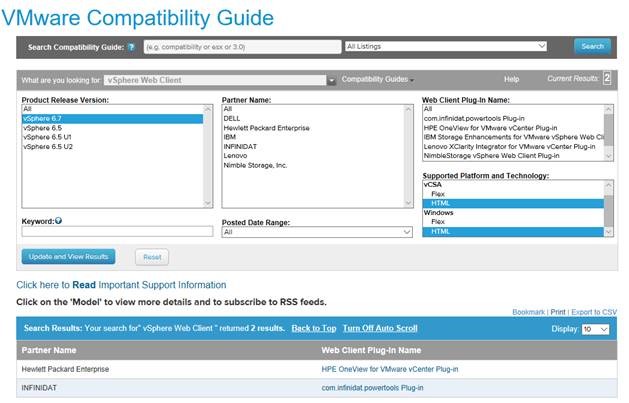
Task: Select vSphere 6.5 release version
Action: click(x=112, y=128)
